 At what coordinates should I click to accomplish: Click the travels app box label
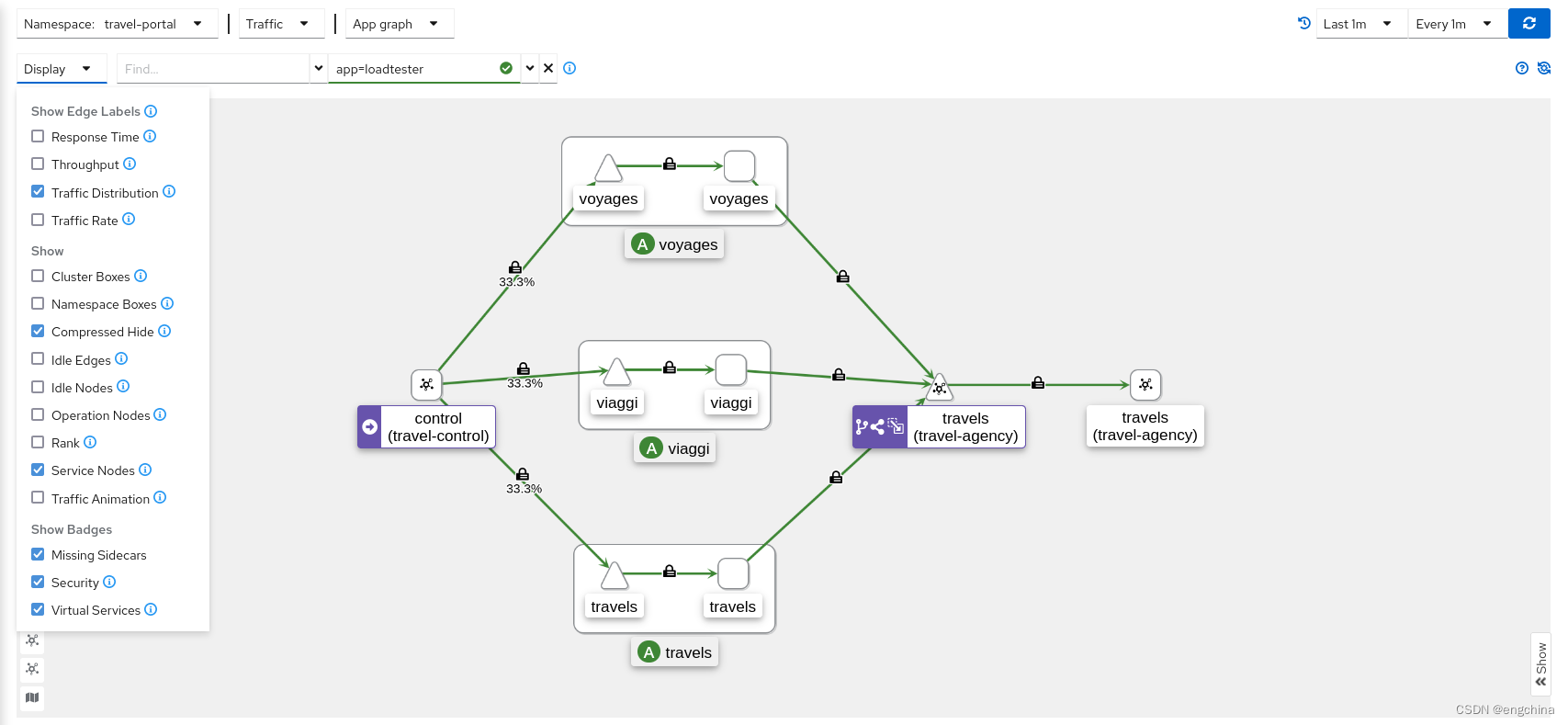pos(675,652)
